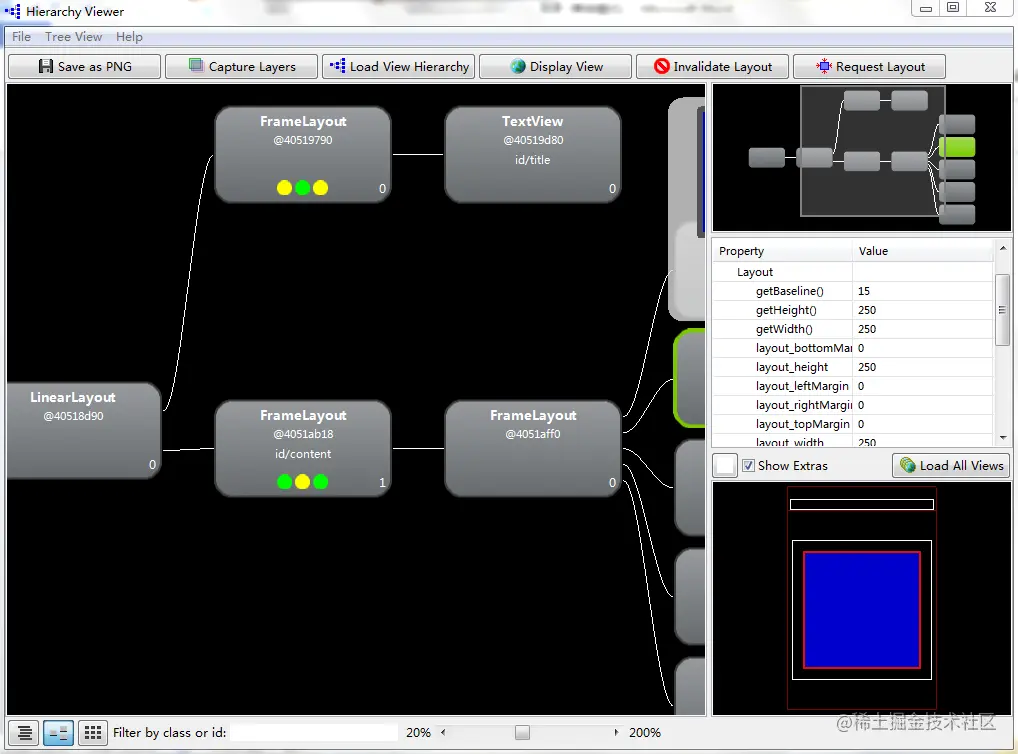Click the getBaseline() property row
This screenshot has width=1018, height=754.
pos(853,291)
